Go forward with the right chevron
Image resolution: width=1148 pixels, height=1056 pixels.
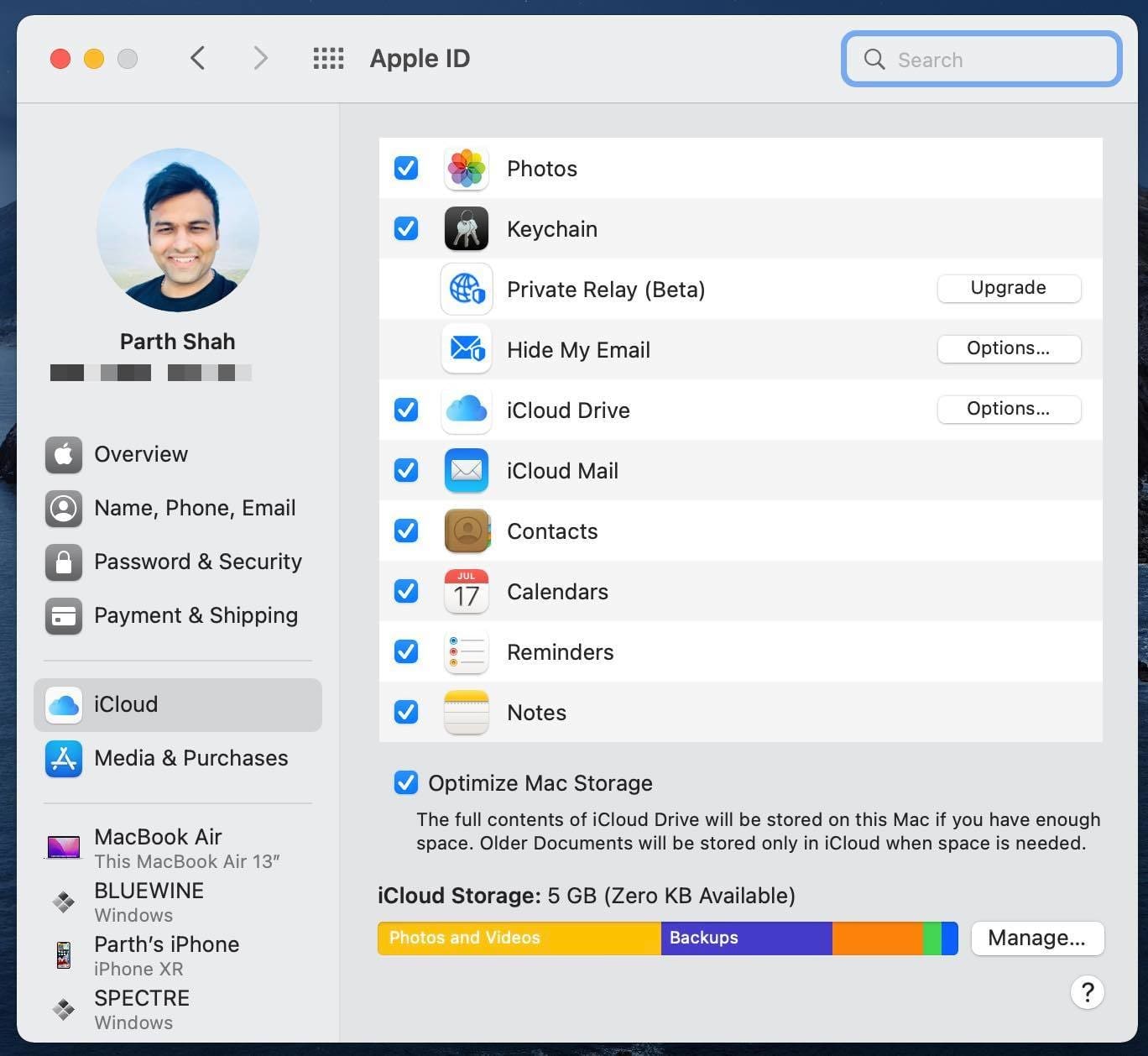[x=260, y=58]
